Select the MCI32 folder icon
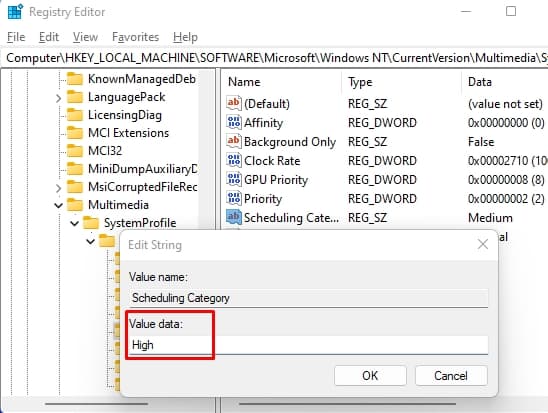 pos(75,151)
